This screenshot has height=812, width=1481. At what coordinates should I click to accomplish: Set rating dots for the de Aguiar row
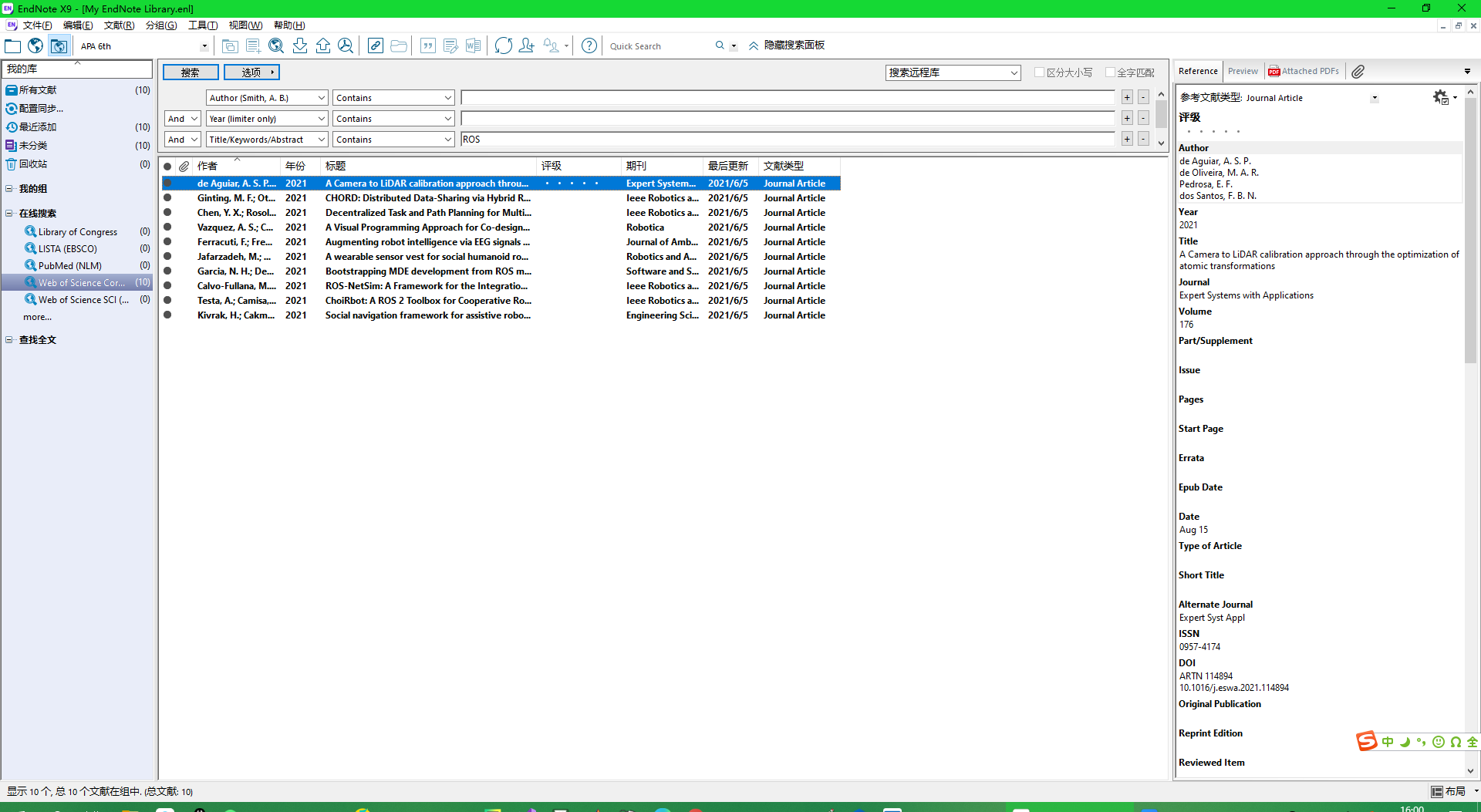572,184
